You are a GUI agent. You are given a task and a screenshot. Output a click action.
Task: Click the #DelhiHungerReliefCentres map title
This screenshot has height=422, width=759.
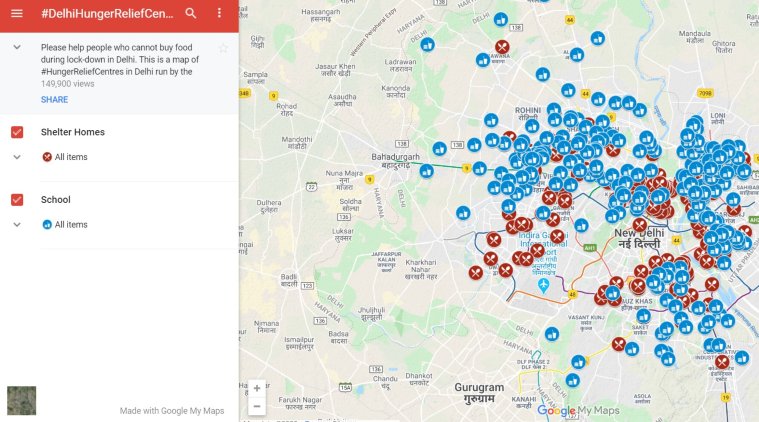tap(107, 14)
